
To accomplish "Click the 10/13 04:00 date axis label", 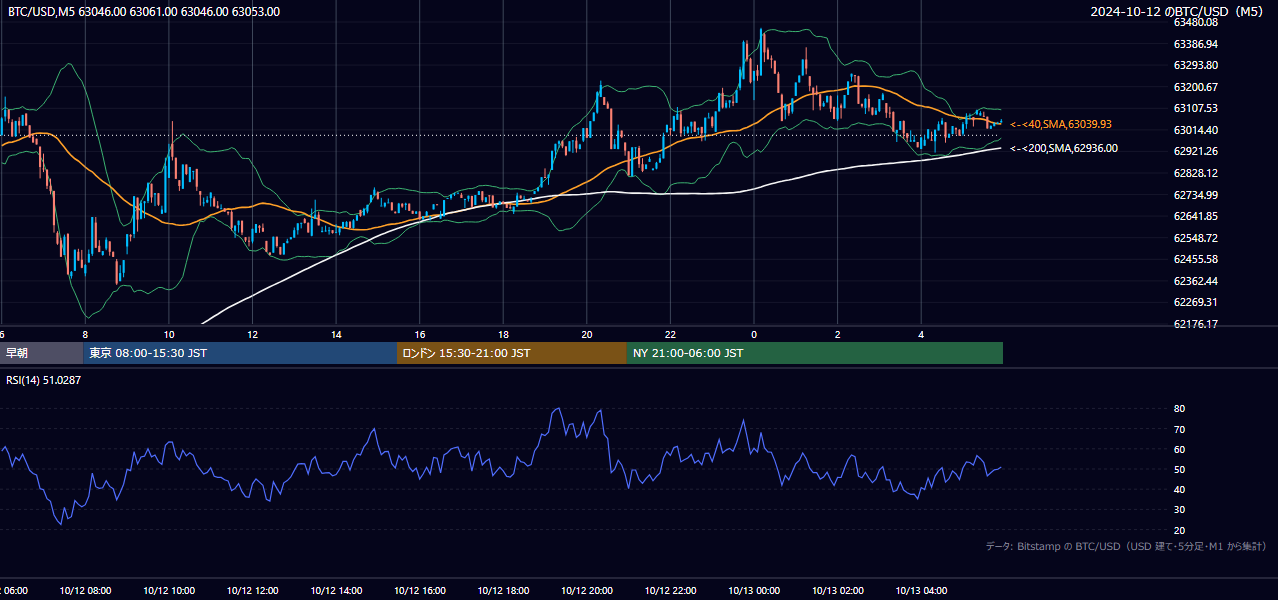I will coord(921,591).
